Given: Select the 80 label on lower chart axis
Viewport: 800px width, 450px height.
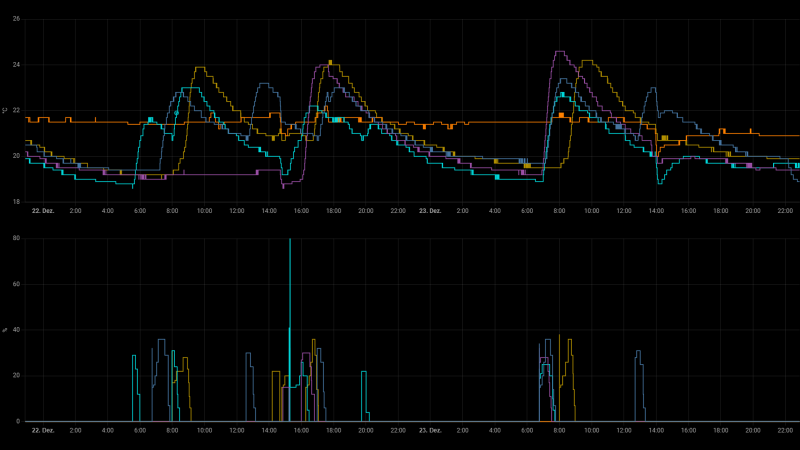Looking at the screenshot, I should (x=16, y=238).
